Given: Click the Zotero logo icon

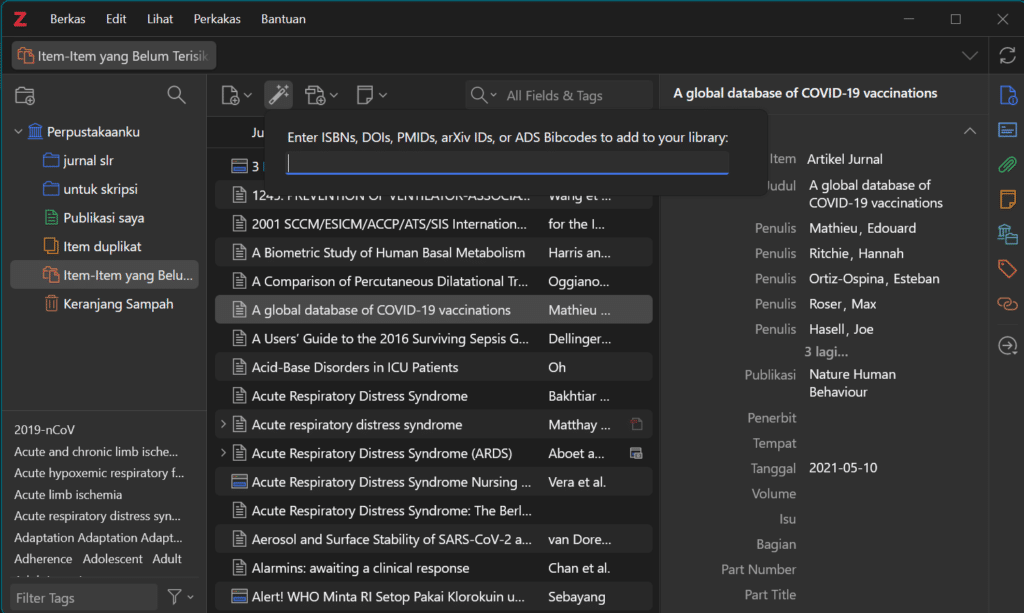Looking at the screenshot, I should coord(20,19).
